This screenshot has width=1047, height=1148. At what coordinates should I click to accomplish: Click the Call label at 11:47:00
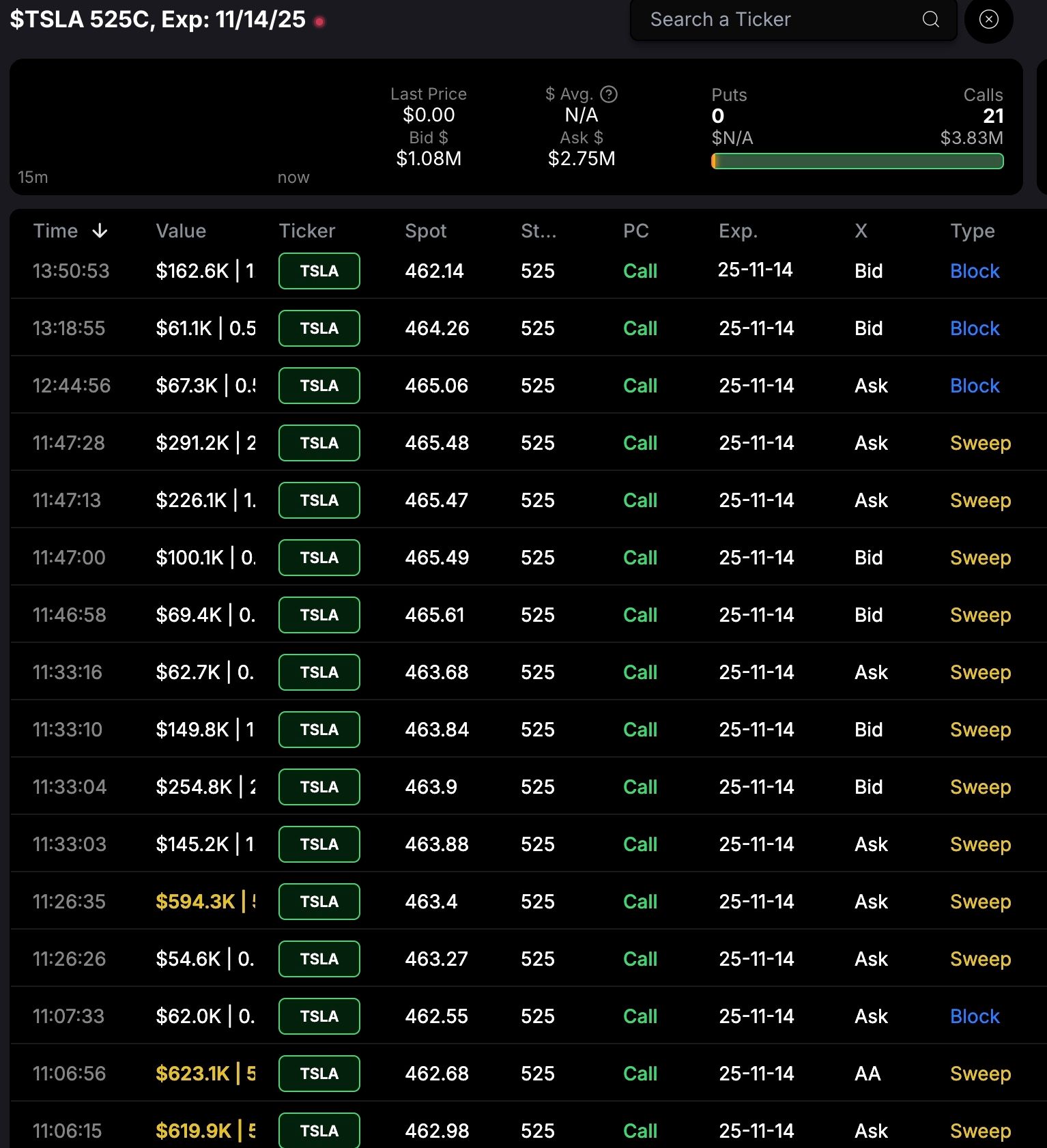[x=640, y=558]
